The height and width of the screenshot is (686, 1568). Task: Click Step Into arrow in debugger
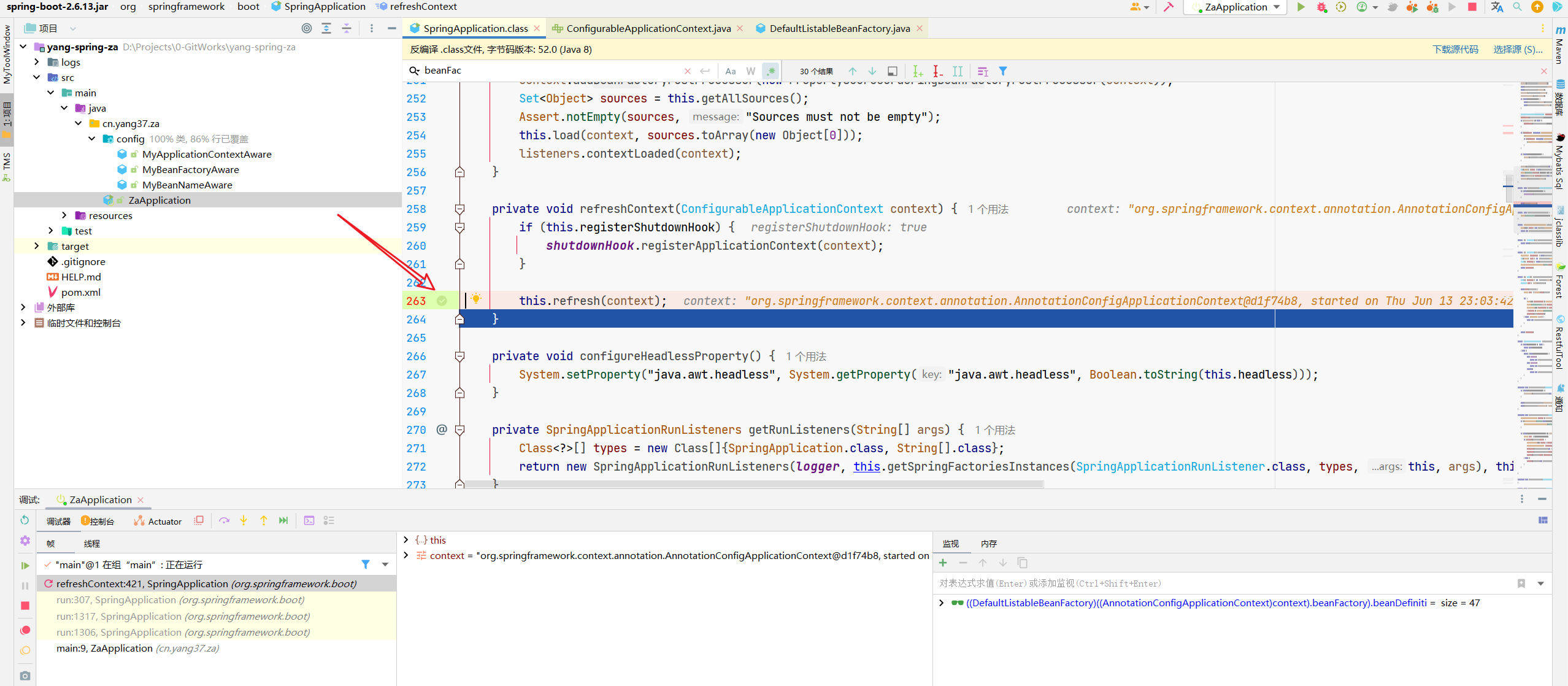244,520
